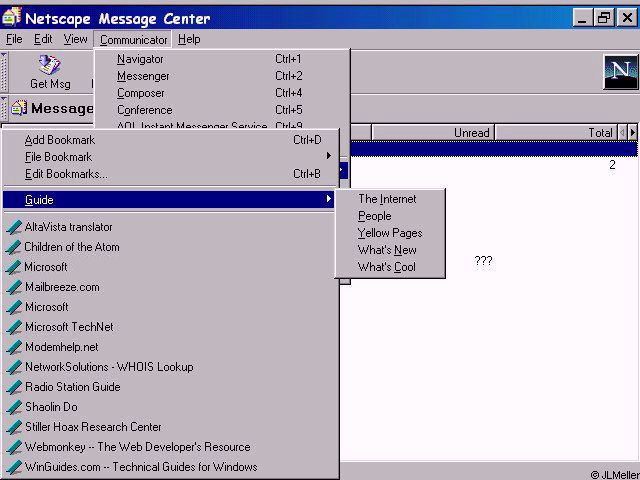
Task: Choose Composer from the Communicator menu
Action: 222,93
